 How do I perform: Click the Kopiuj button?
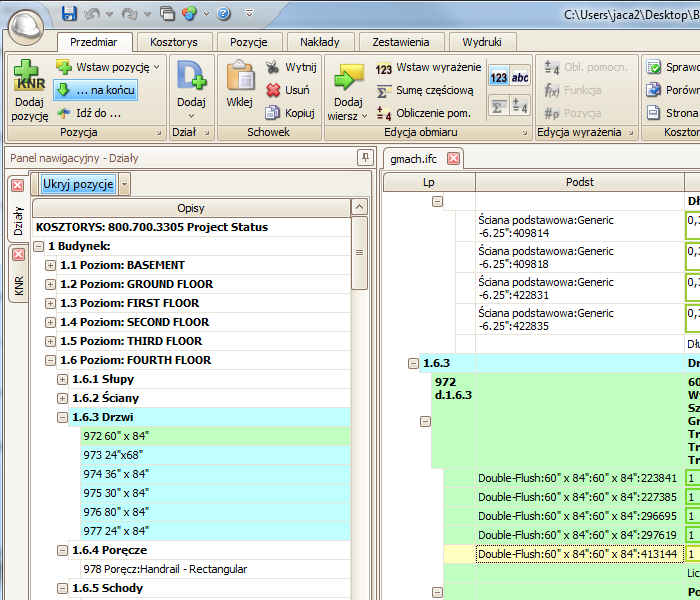coord(290,113)
